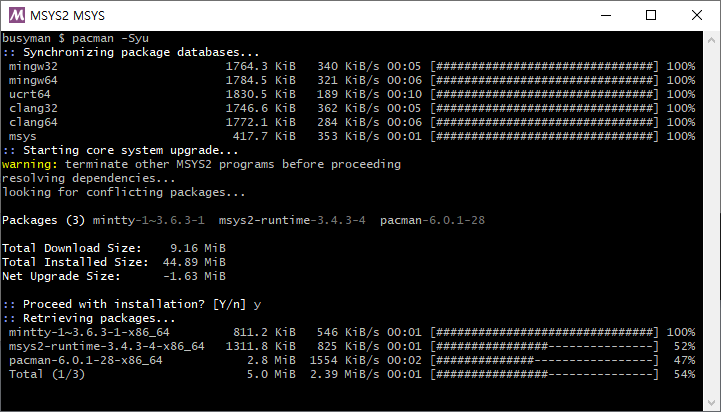Click the pacman package 47% progress bar

click(x=544, y=360)
